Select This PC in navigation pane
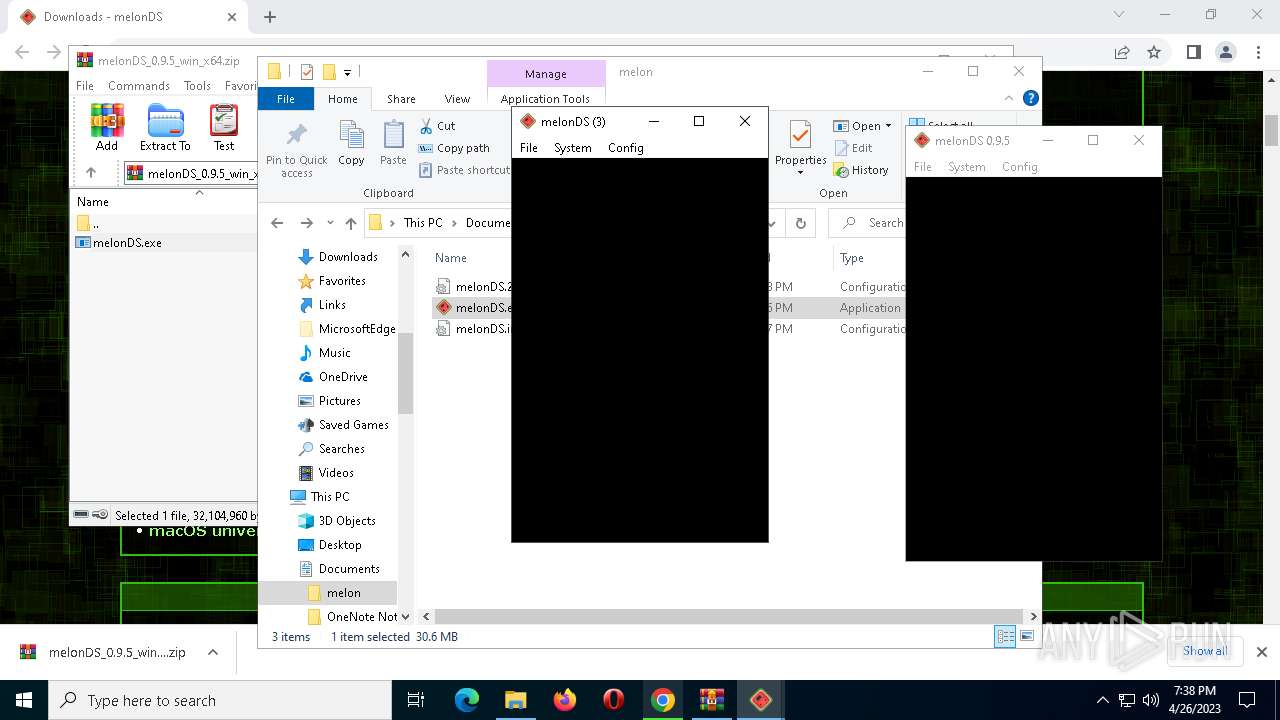 [329, 497]
